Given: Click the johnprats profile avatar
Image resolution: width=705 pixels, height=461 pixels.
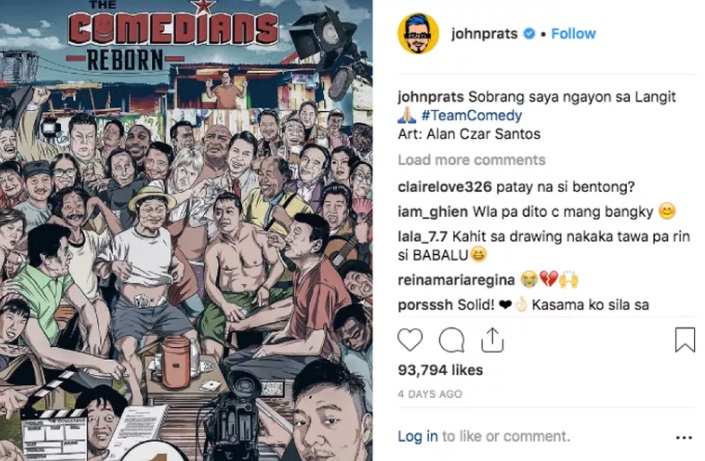Looking at the screenshot, I should point(418,34).
